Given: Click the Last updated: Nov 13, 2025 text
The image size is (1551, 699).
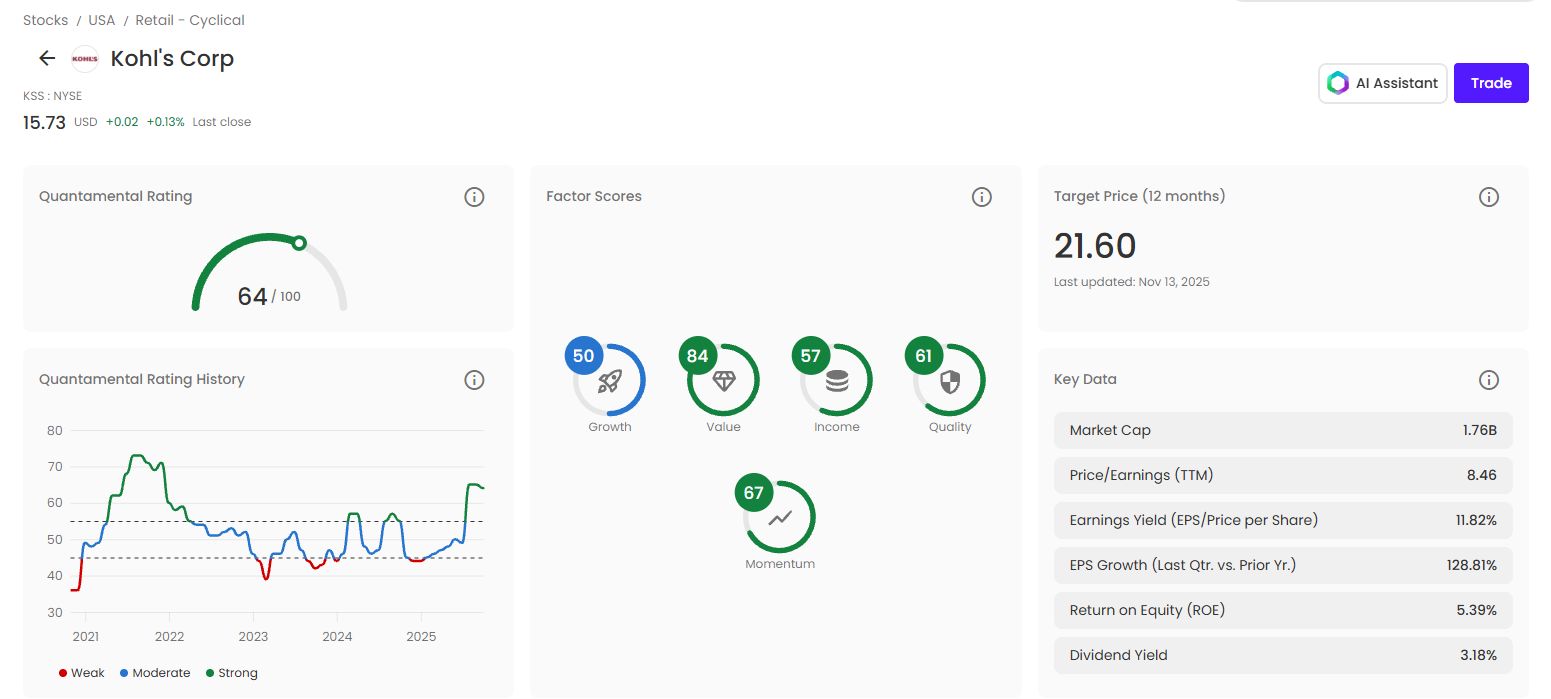Looking at the screenshot, I should (1132, 282).
